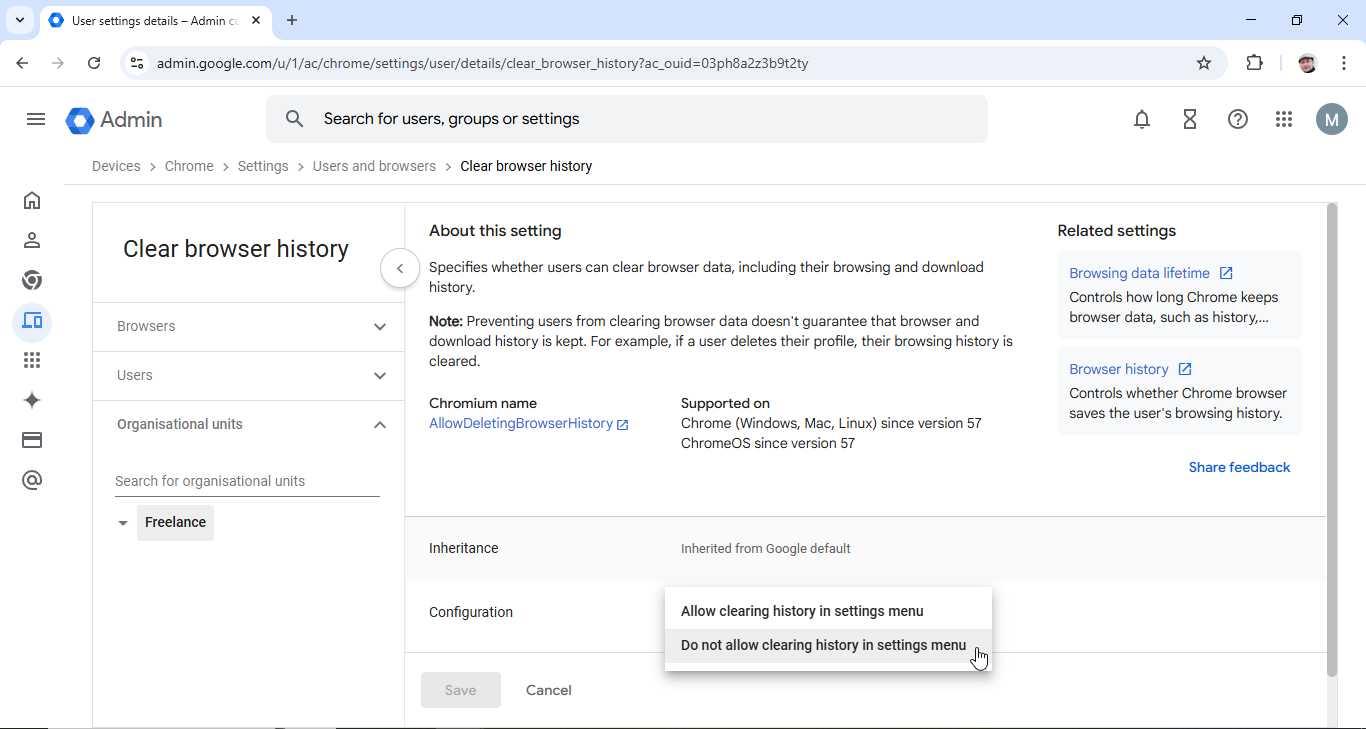Open the Gemini sparkle icon in sidebar

pos(32,400)
